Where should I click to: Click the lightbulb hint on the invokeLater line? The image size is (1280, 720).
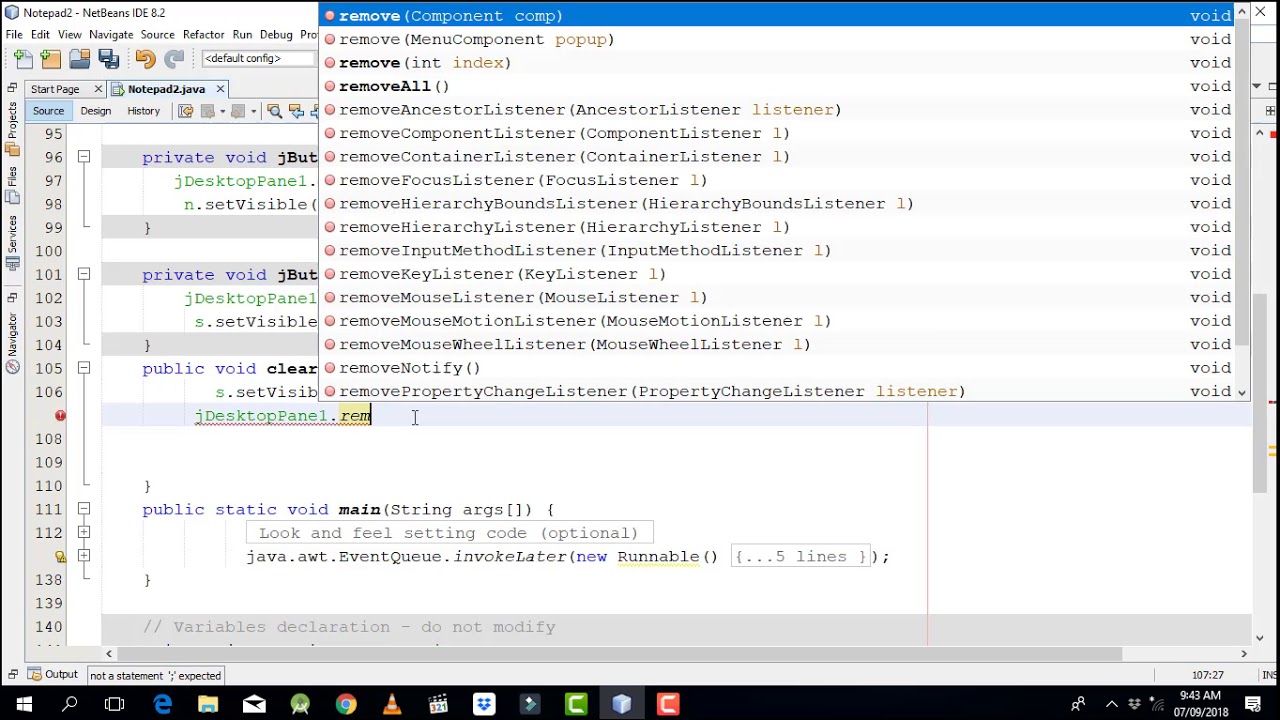pos(60,556)
